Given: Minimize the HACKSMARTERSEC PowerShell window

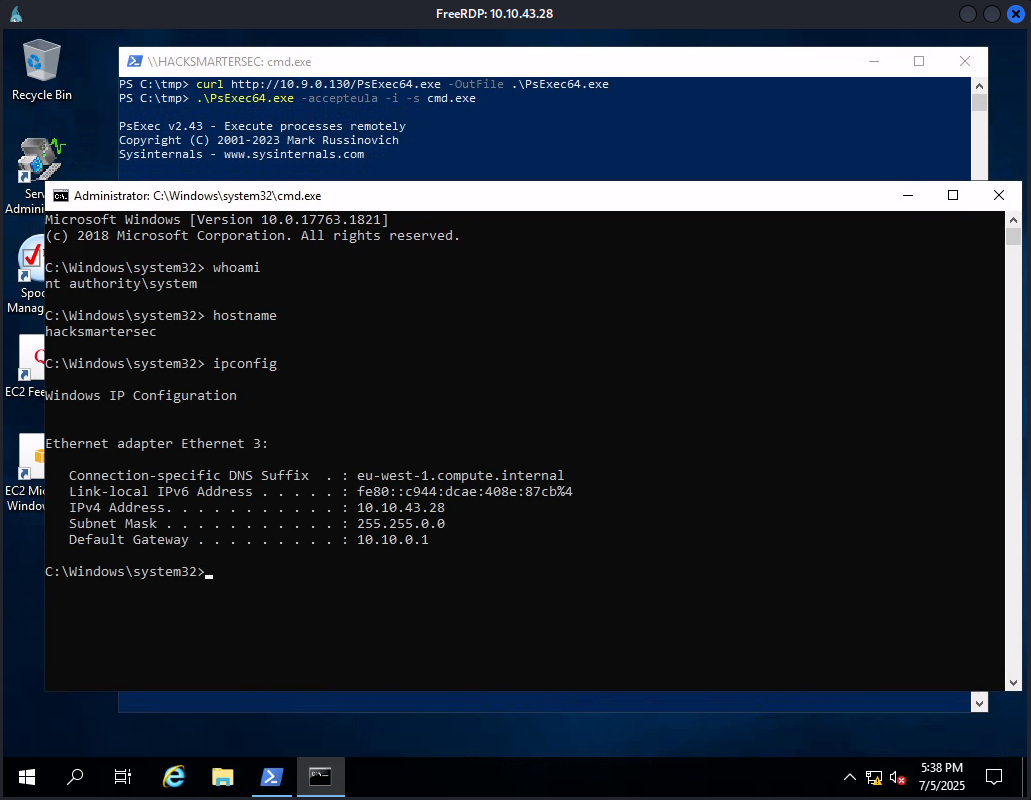Looking at the screenshot, I should point(874,61).
